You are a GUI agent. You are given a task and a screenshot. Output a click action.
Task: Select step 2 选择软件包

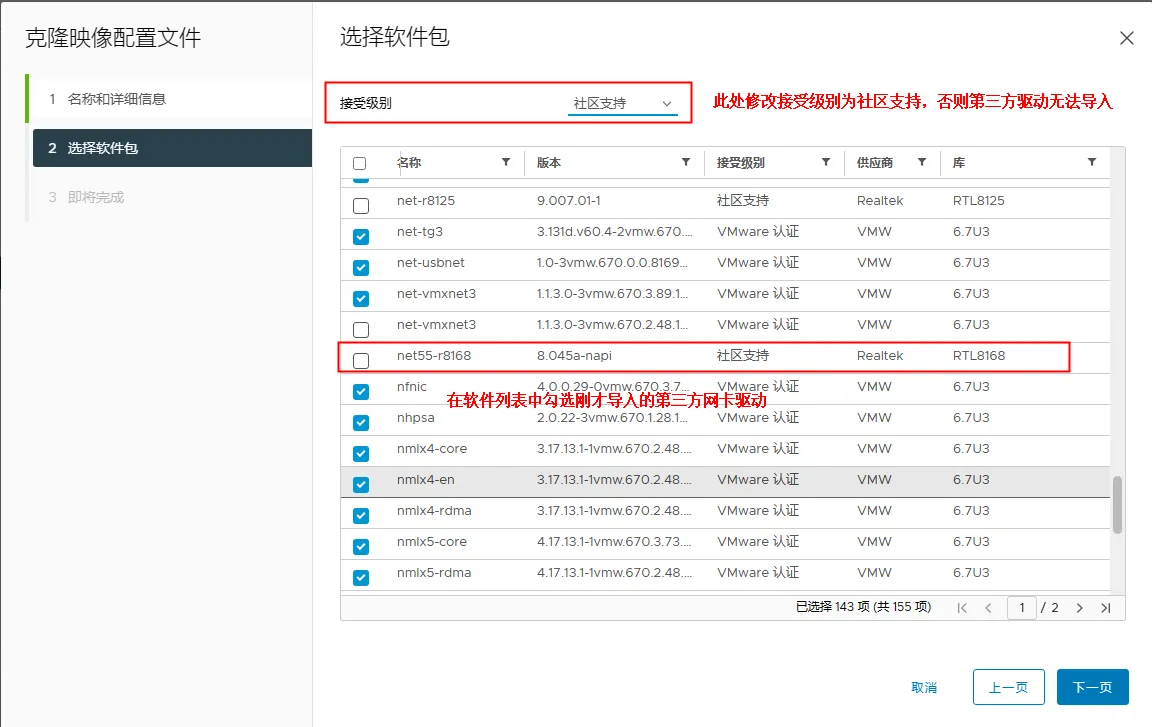pyautogui.click(x=102, y=148)
